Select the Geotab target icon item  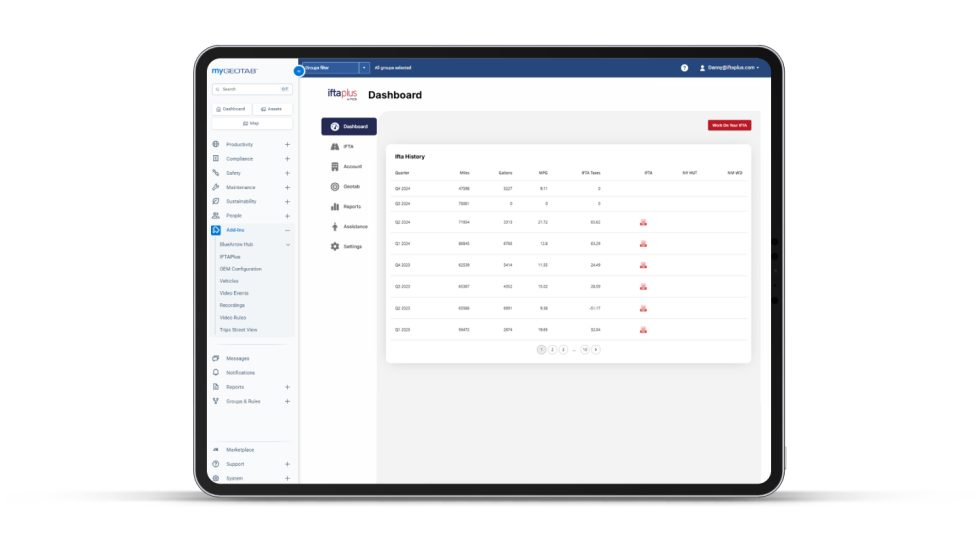click(335, 186)
